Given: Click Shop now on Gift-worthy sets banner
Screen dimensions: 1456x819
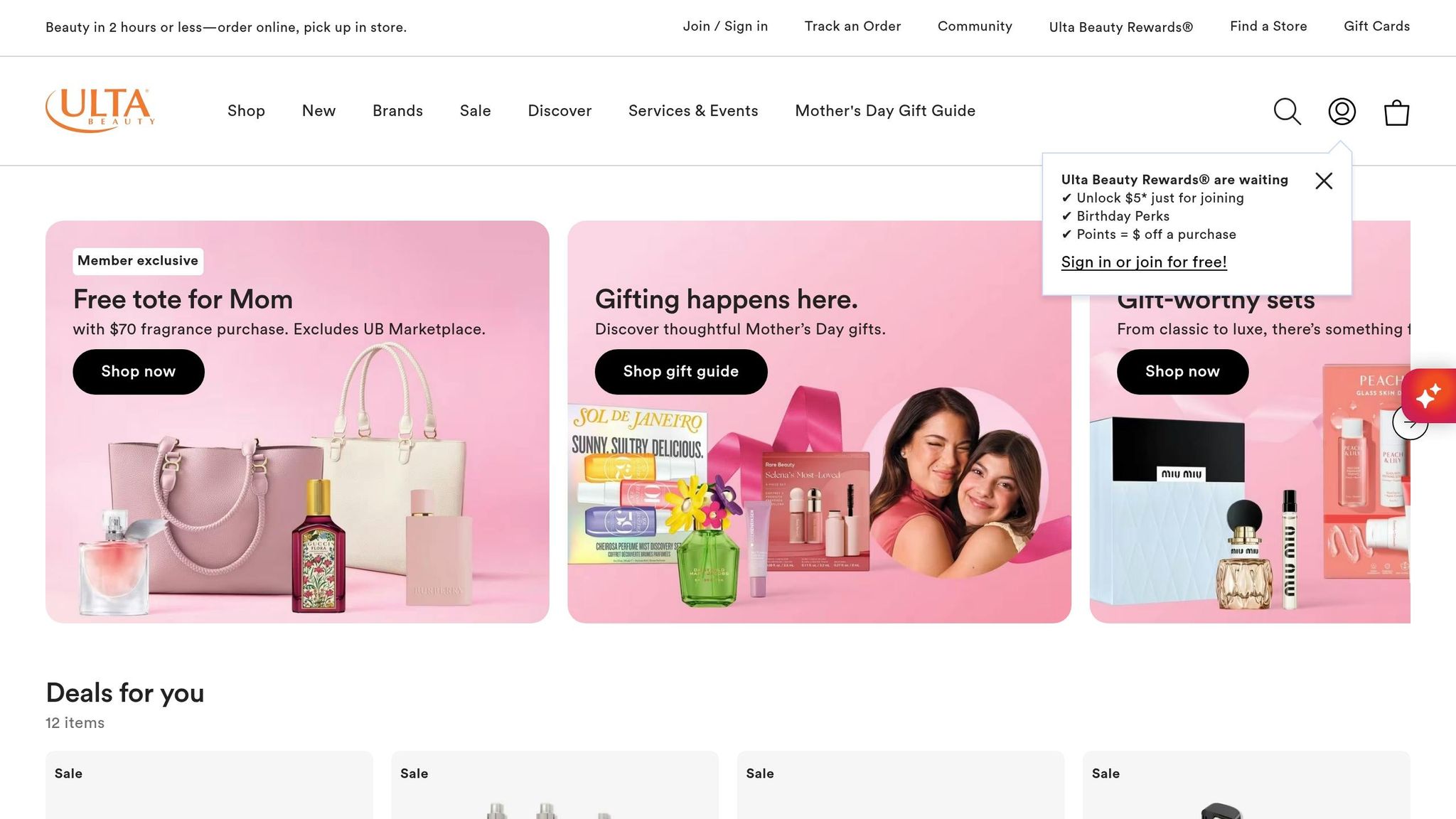Looking at the screenshot, I should [x=1182, y=371].
